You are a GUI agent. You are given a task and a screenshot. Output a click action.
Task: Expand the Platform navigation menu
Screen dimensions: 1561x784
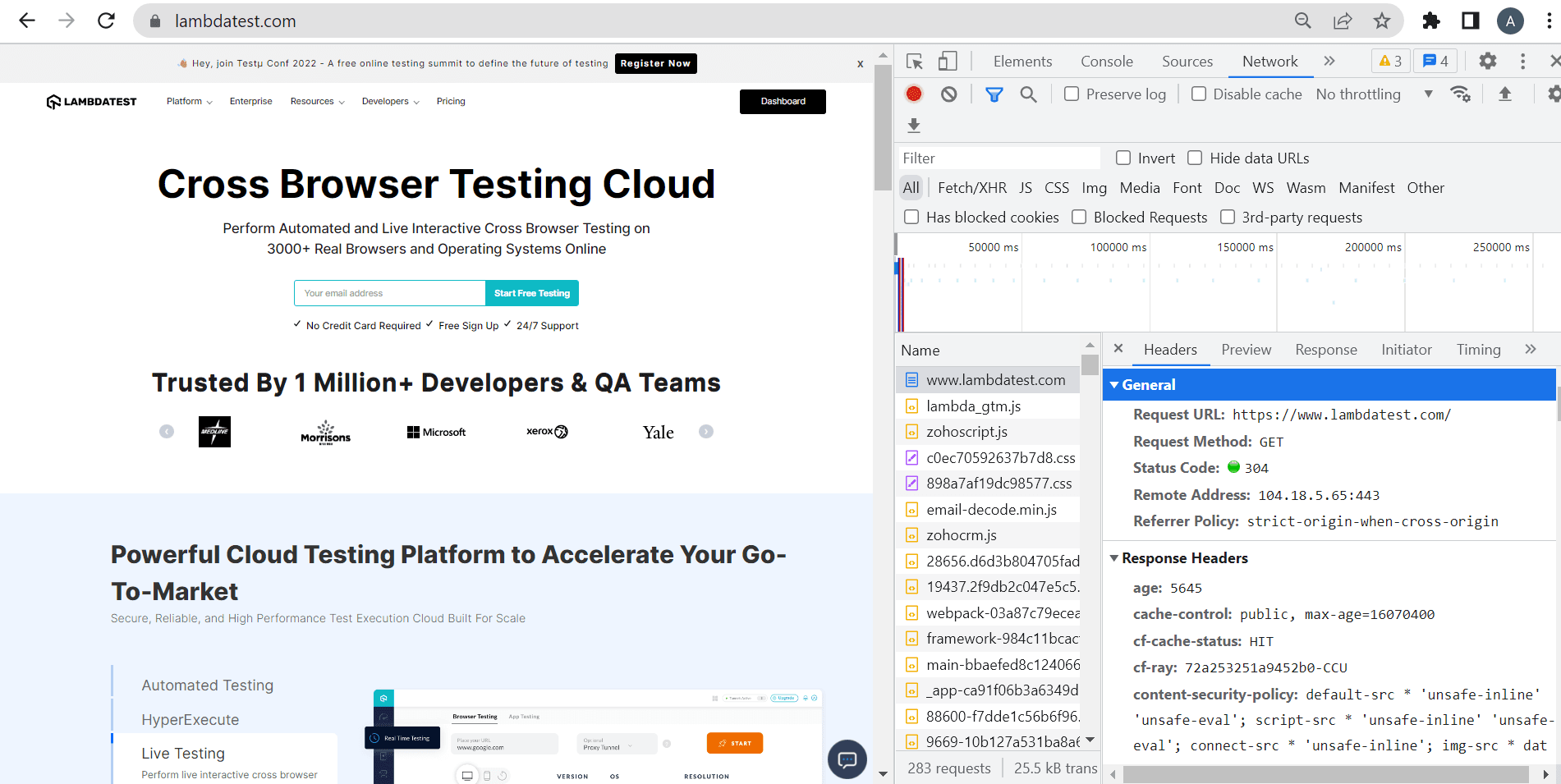tap(189, 102)
